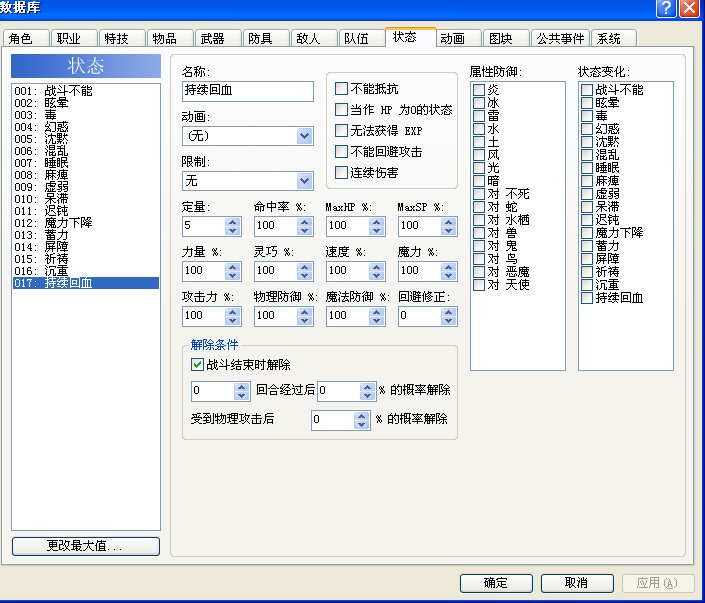705x603 pixels.
Task: Decrease 灵巧 % with down arrow
Action: click(x=304, y=276)
